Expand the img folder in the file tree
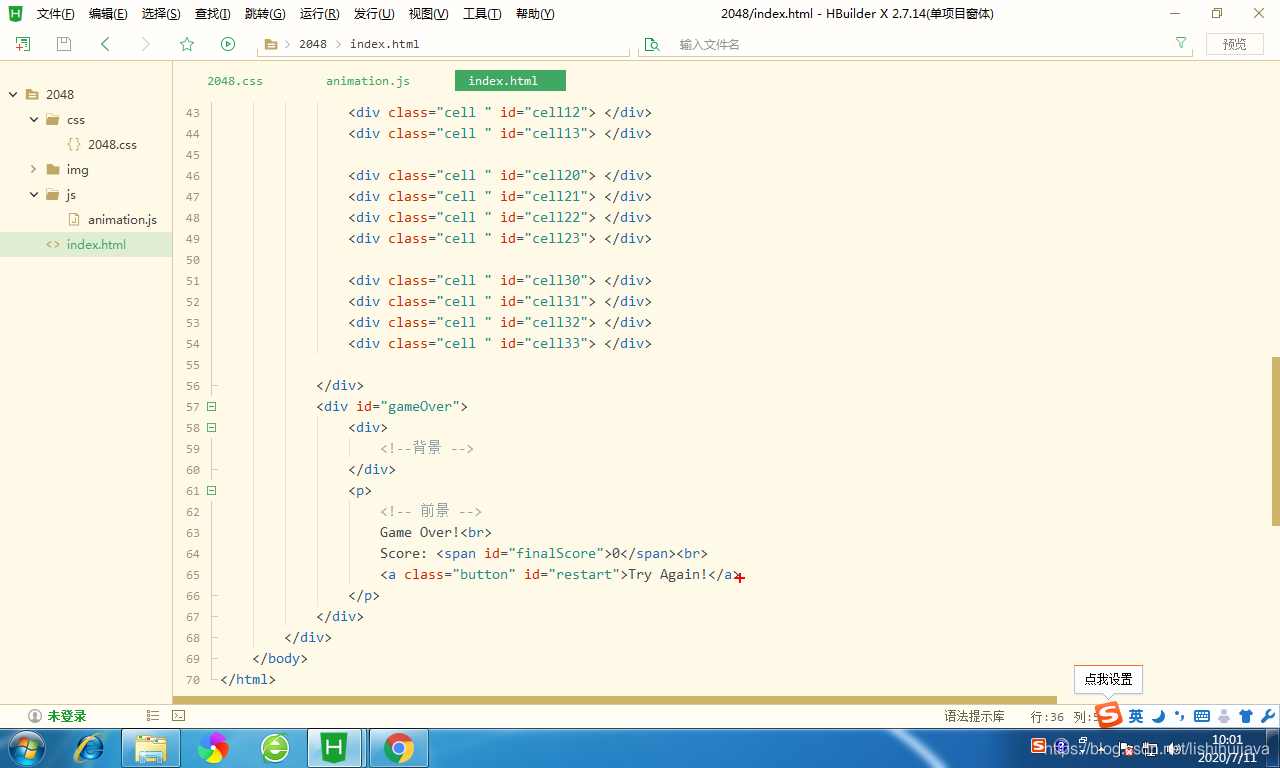The width and height of the screenshot is (1280, 768). coord(34,170)
